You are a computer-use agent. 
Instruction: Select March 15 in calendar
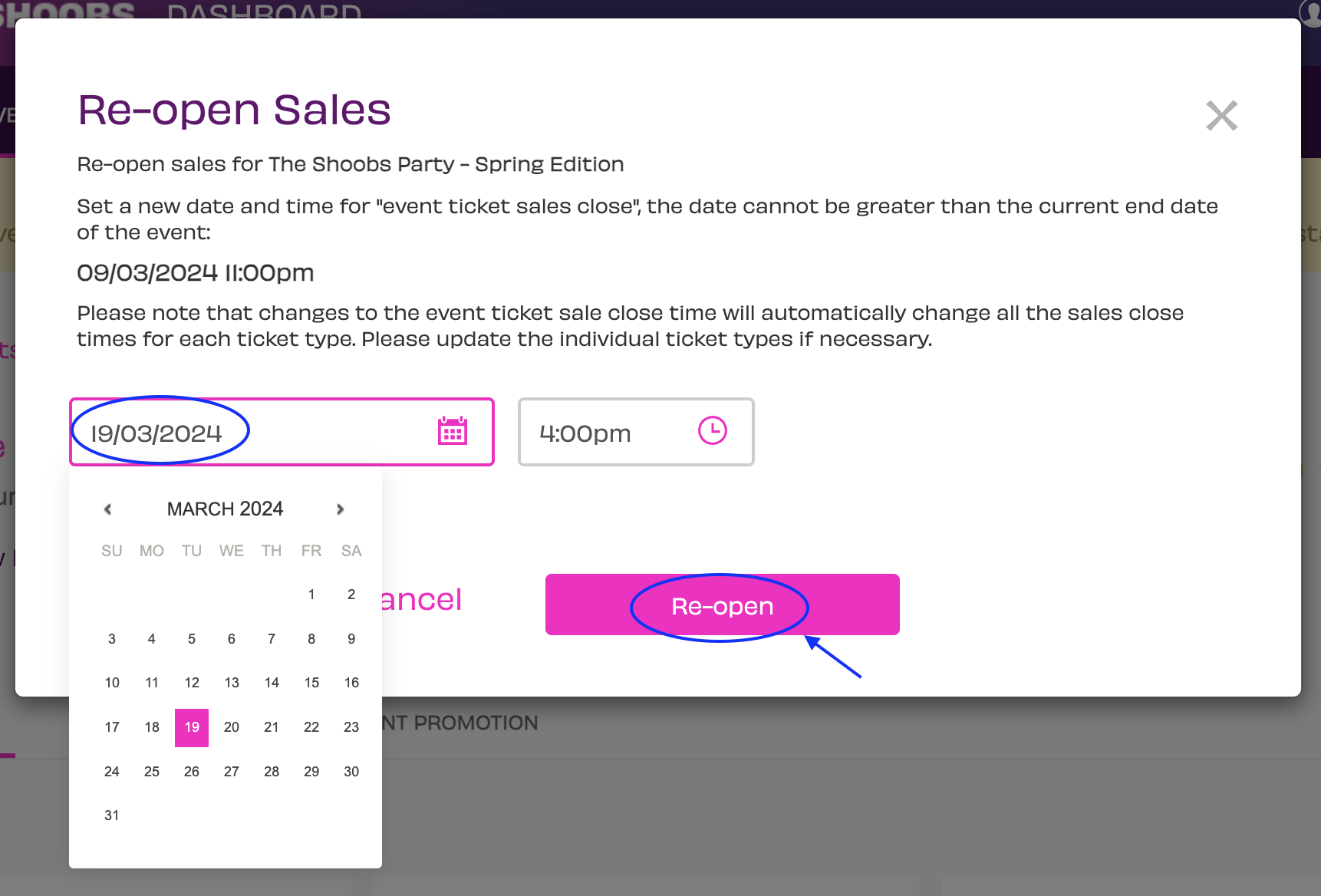[311, 683]
